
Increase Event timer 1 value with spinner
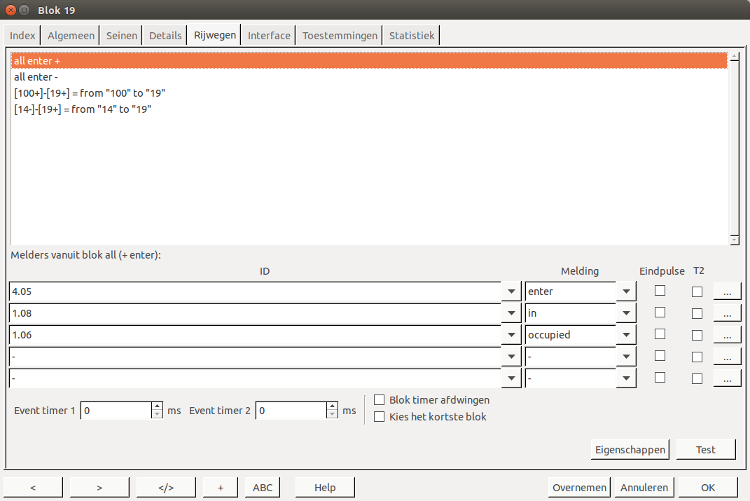(x=157, y=406)
